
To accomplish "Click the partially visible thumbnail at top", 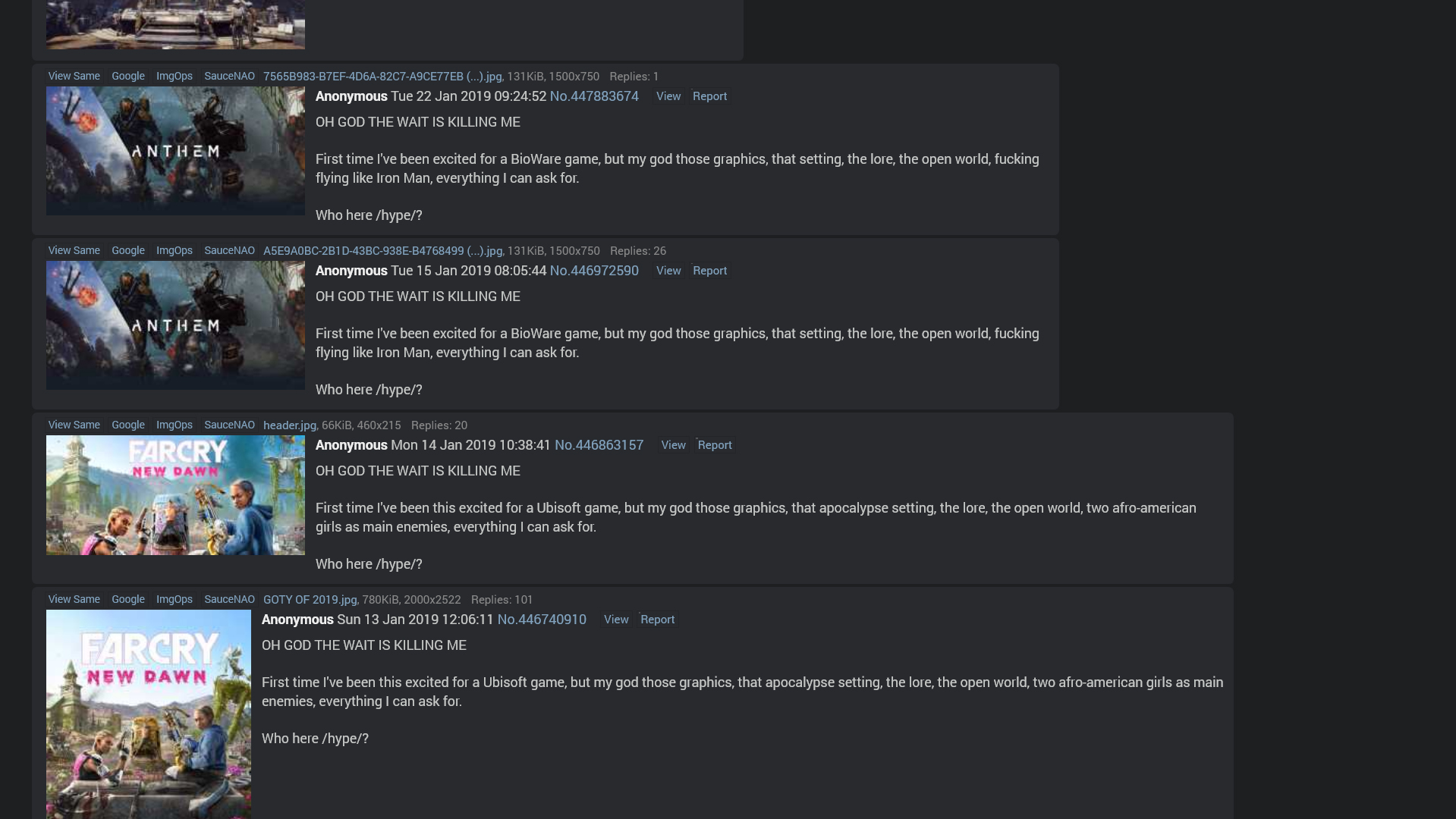I will coord(175,24).
